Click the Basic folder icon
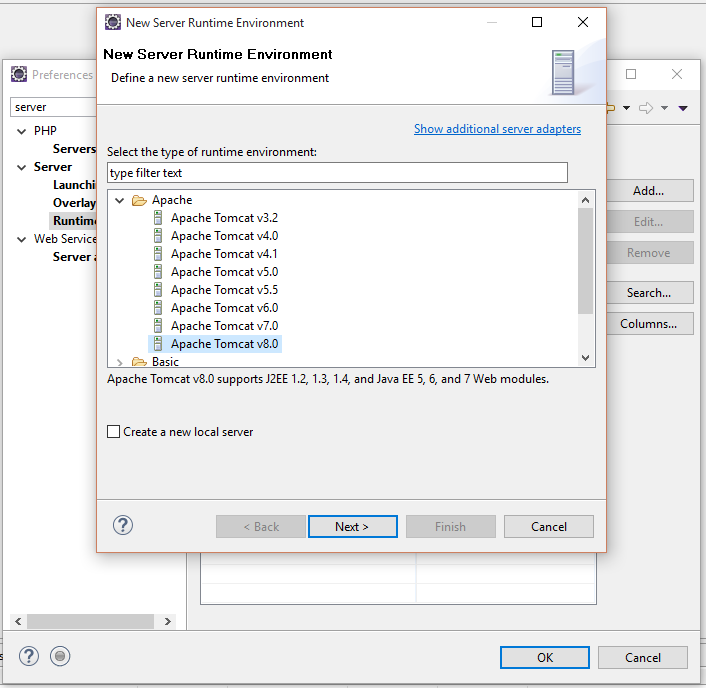The image size is (706, 688). (x=139, y=362)
